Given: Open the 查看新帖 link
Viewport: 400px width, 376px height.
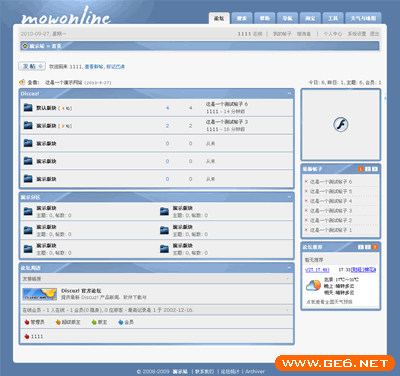Looking at the screenshot, I should [x=94, y=67].
